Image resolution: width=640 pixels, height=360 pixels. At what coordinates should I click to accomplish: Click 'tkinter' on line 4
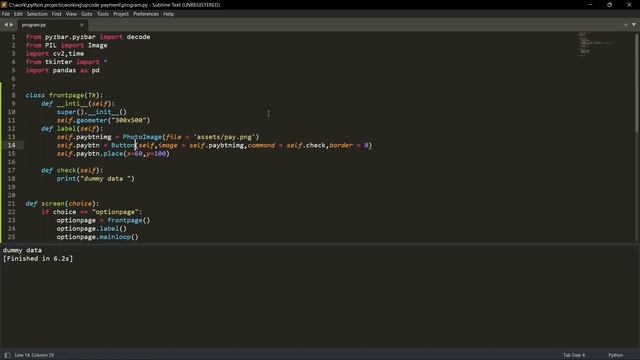click(58, 62)
